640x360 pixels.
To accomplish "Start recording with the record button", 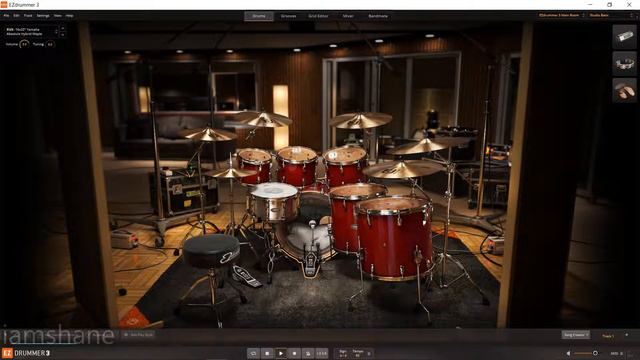I will (x=294, y=353).
